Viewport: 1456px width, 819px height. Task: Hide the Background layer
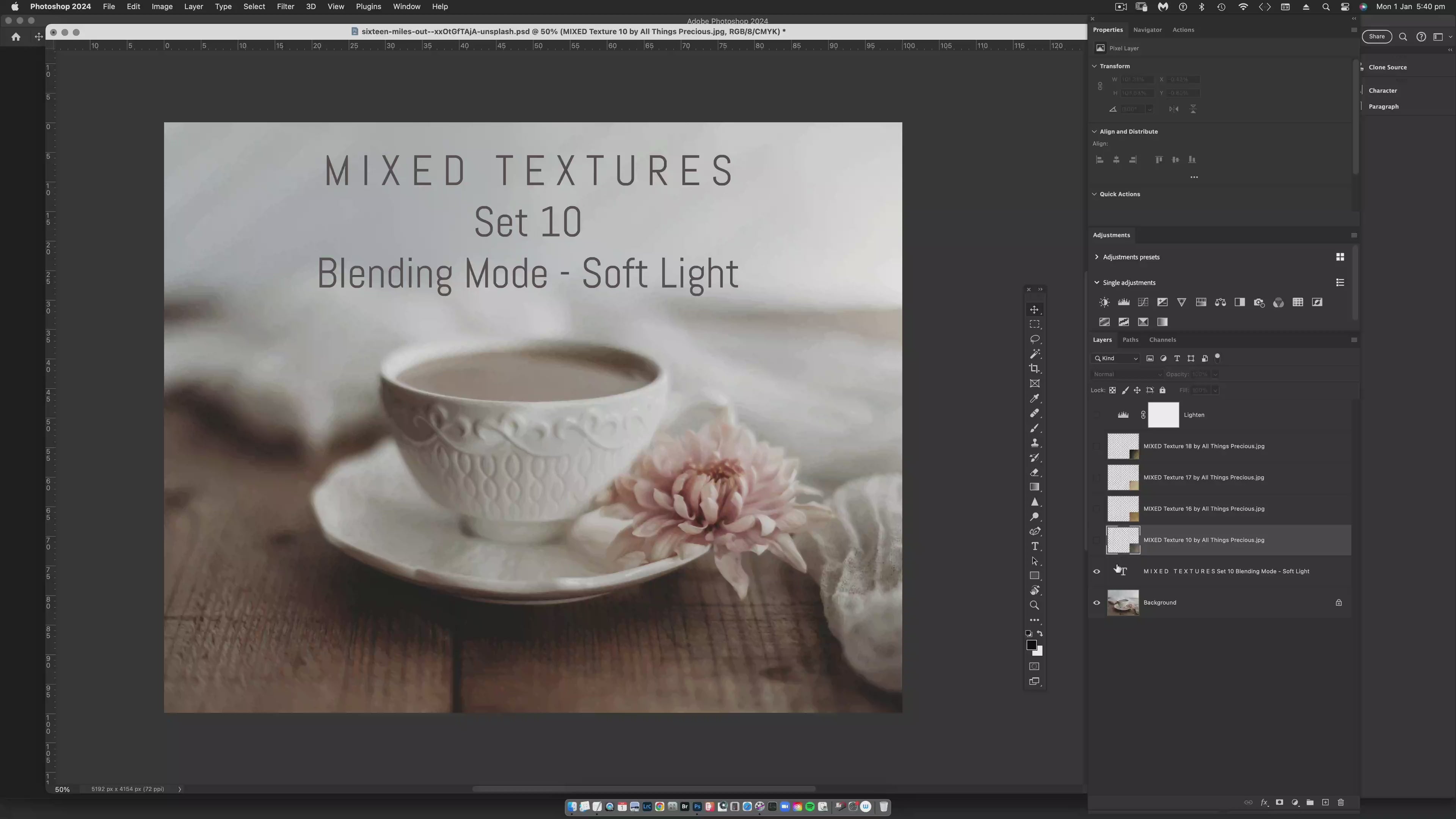pos(1096,602)
